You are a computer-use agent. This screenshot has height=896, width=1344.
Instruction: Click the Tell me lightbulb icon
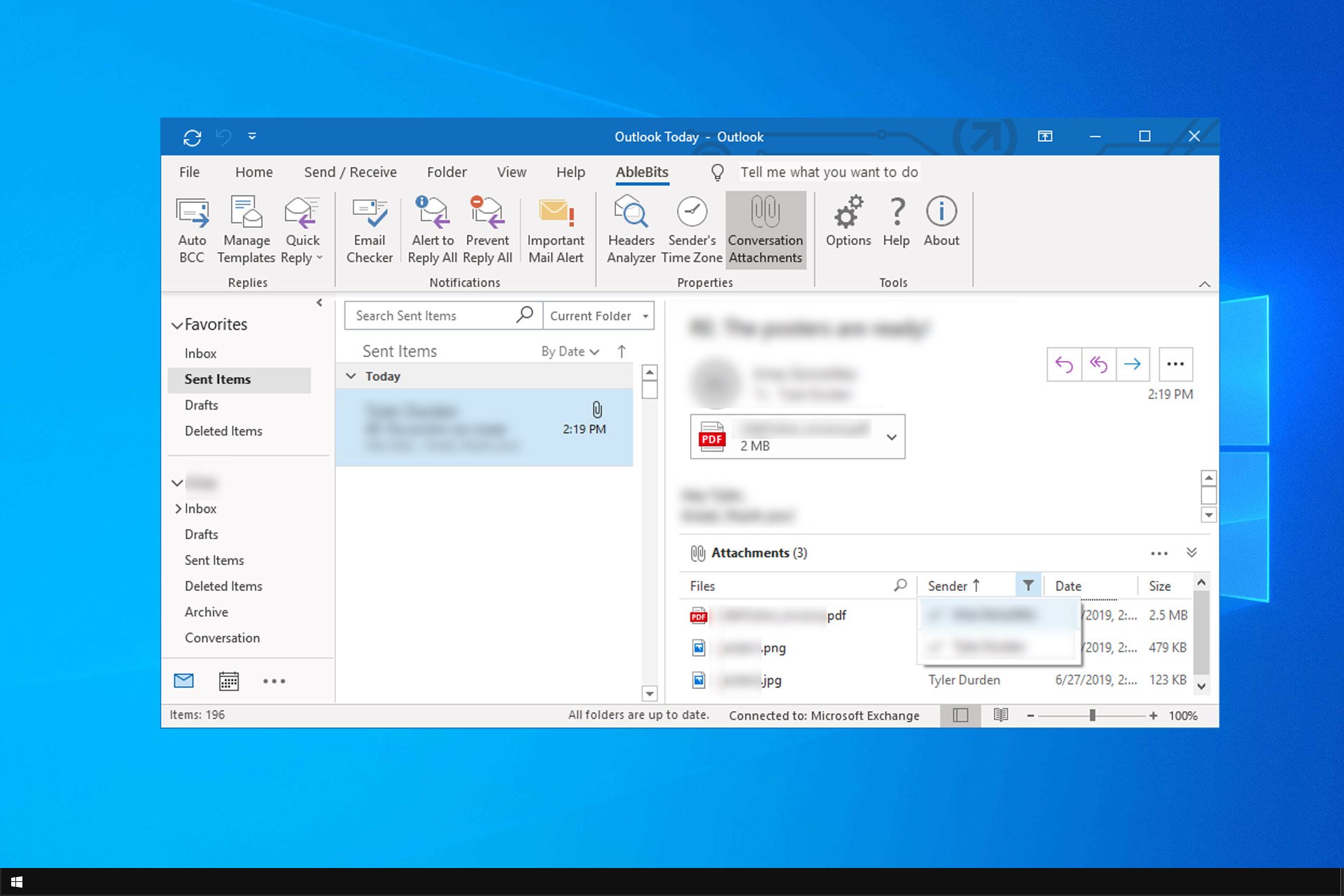[717, 172]
